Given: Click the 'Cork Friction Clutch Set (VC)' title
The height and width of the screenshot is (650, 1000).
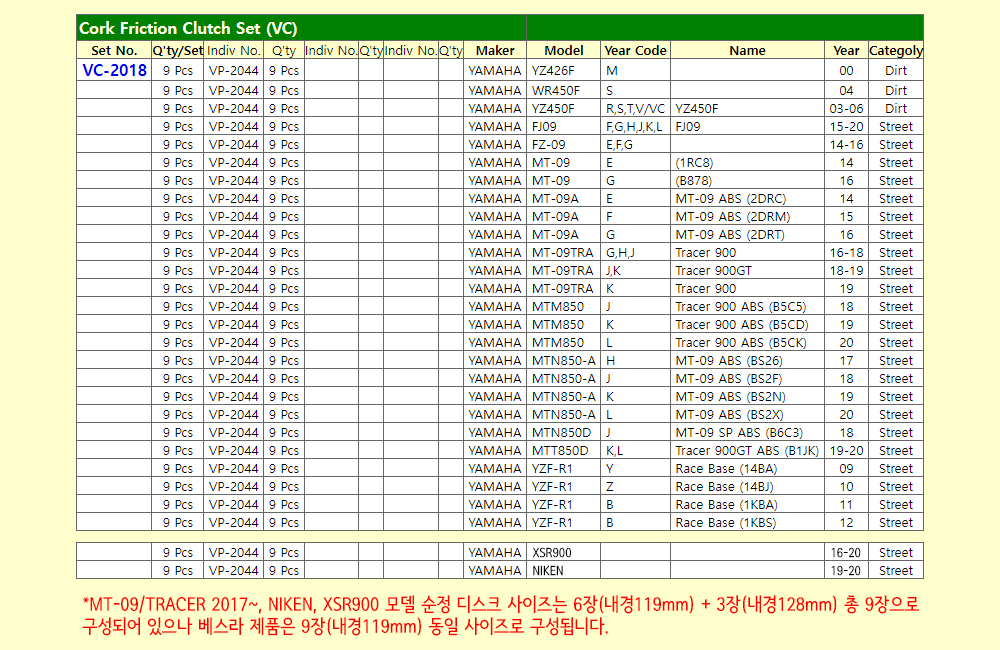Looking at the screenshot, I should tap(188, 29).
